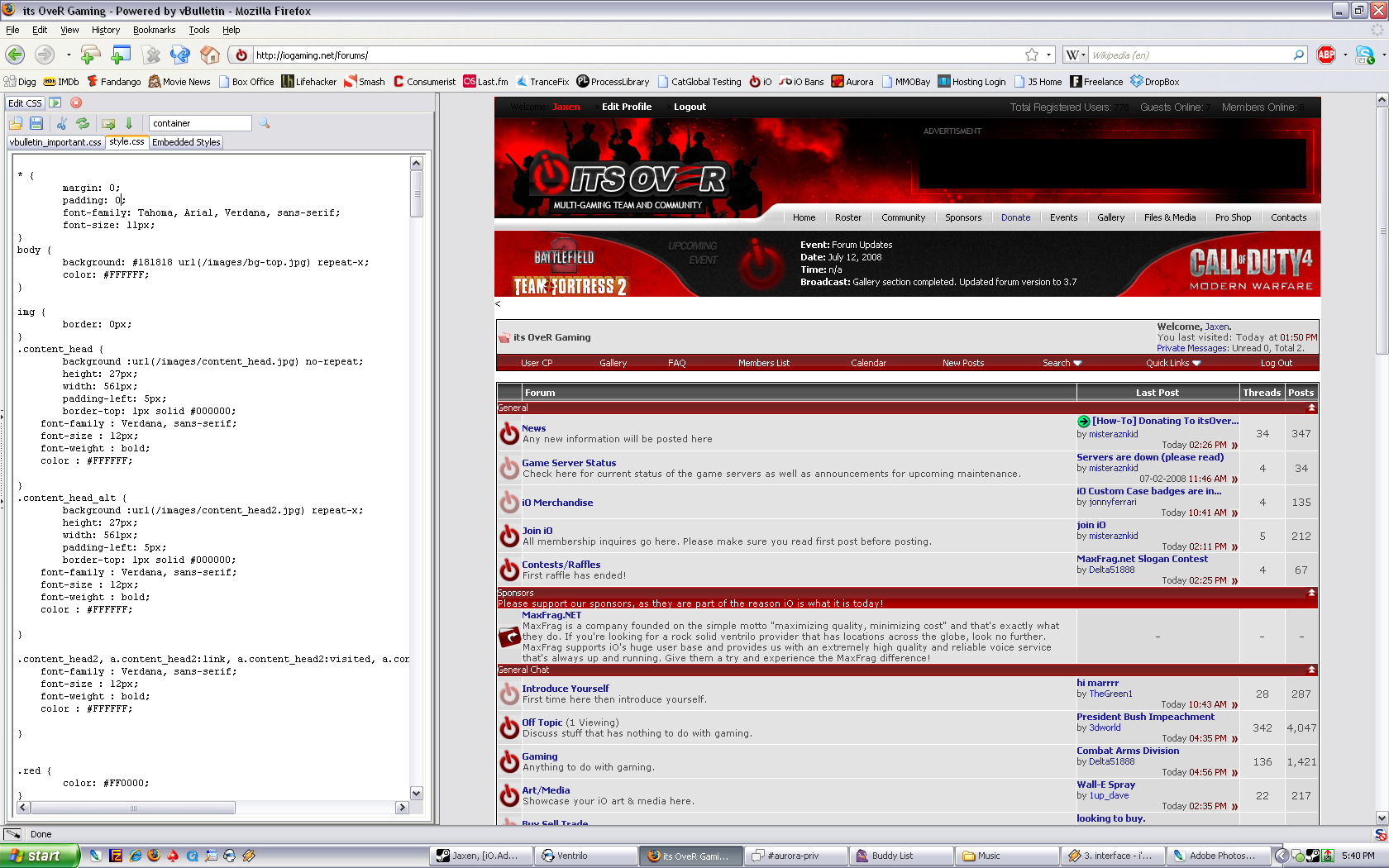Viewport: 1389px width, 868px height.
Task: Open the Game Server Status forum link
Action: click(x=569, y=463)
